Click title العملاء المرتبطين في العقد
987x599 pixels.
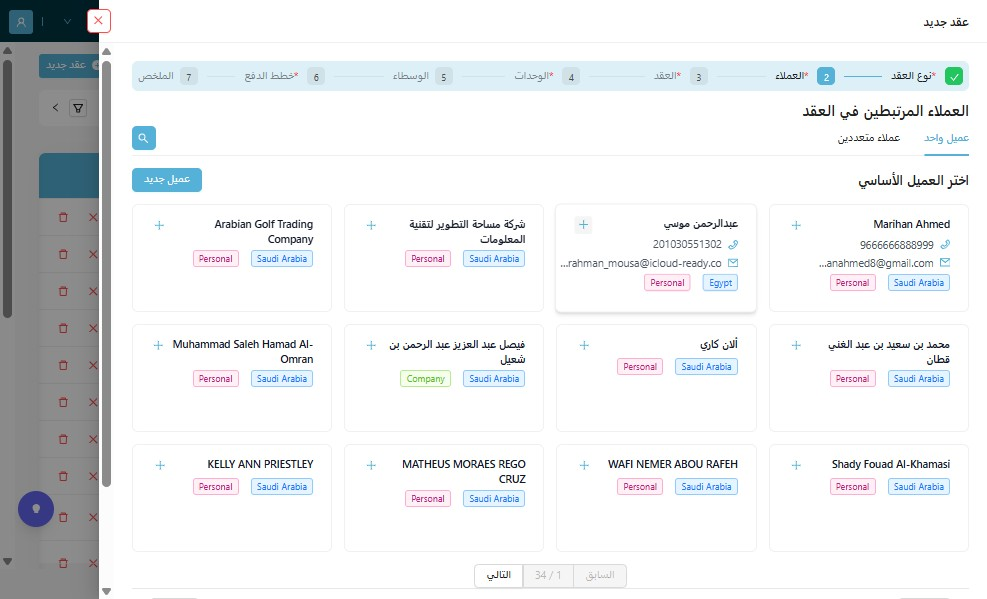pyautogui.click(x=886, y=111)
